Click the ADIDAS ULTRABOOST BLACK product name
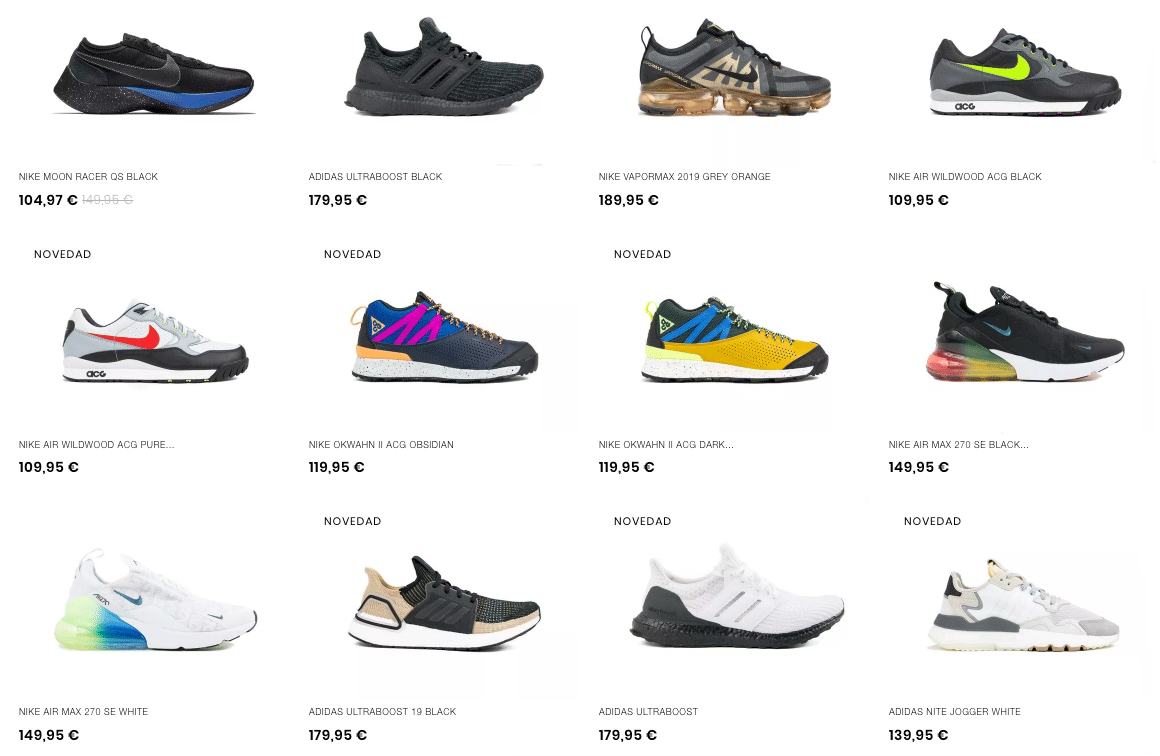1160x756 pixels. point(375,177)
